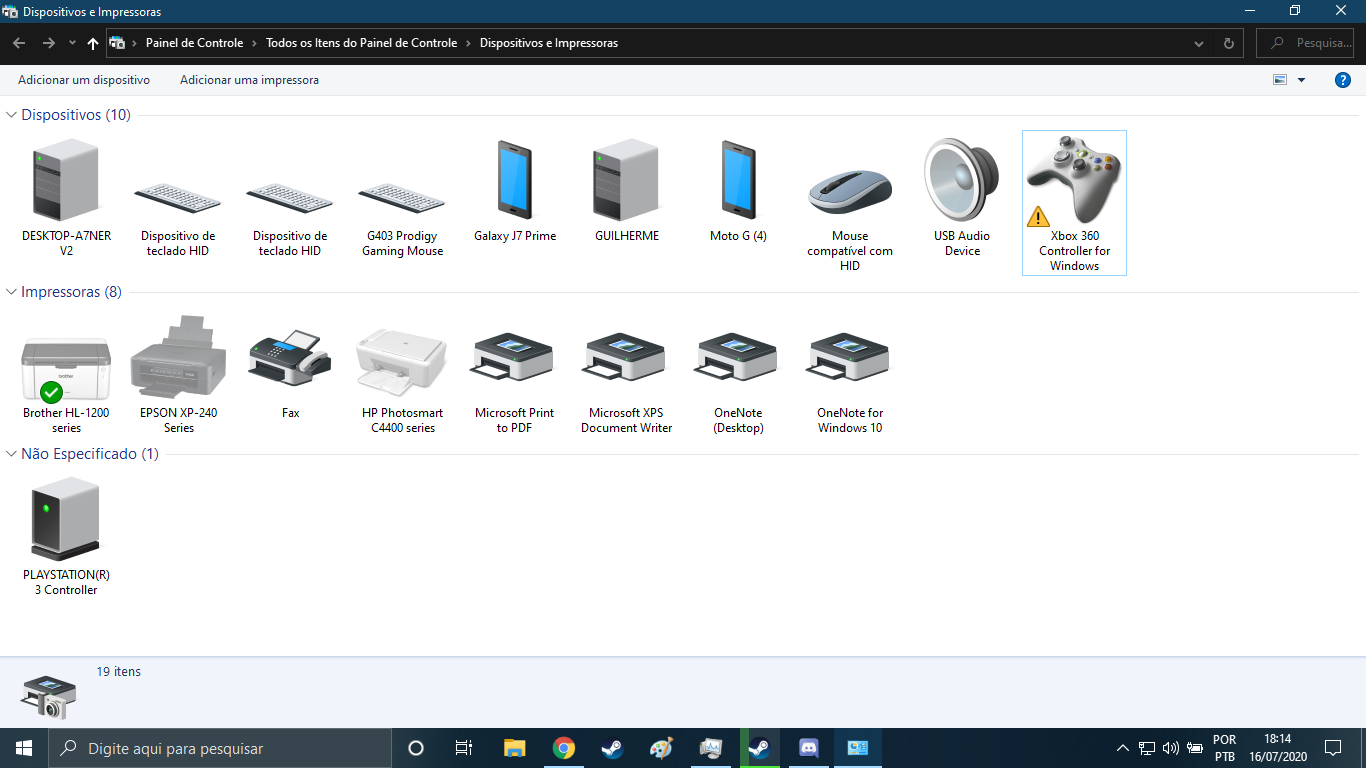Select the HP Photosmart C4400 series printer

tap(402, 381)
